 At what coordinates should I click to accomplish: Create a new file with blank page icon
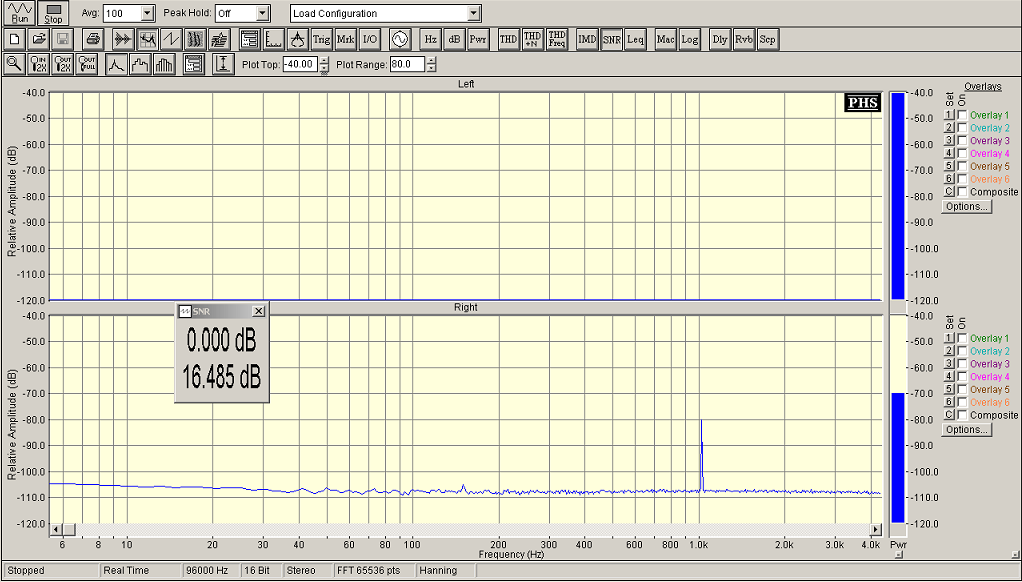[x=15, y=39]
